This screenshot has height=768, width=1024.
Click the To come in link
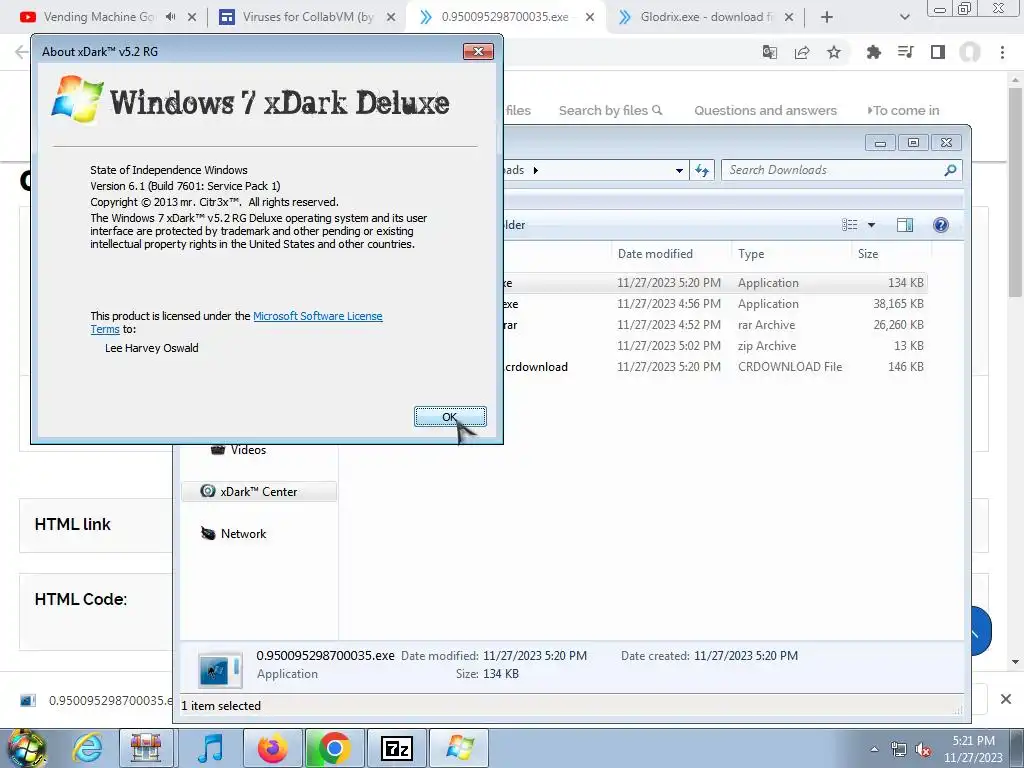pyautogui.click(x=904, y=110)
